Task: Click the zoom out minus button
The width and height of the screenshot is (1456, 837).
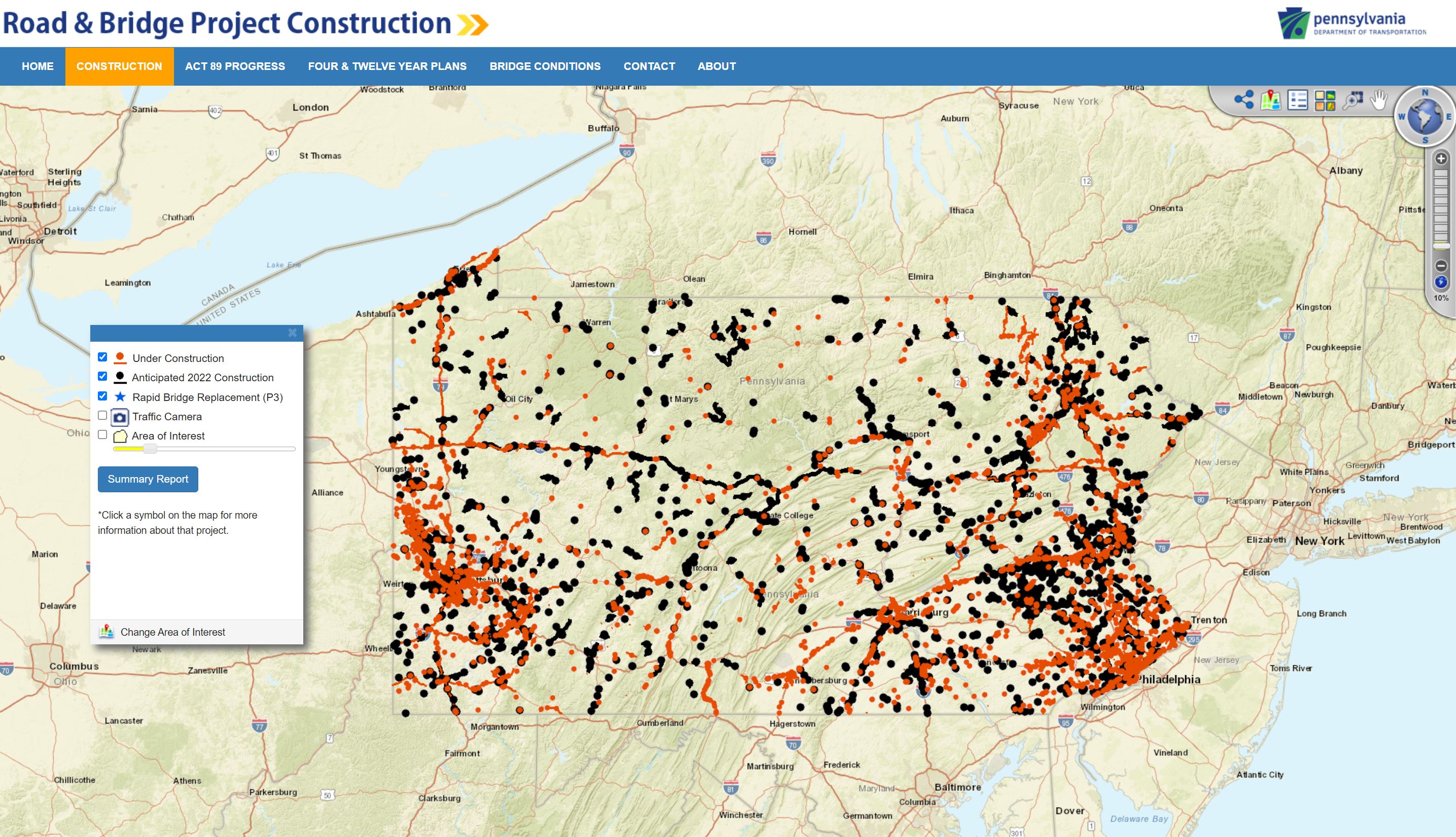Action: click(x=1441, y=266)
